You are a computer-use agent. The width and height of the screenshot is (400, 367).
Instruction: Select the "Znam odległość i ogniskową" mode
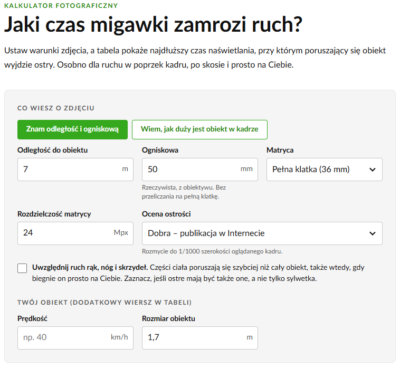[x=72, y=129]
